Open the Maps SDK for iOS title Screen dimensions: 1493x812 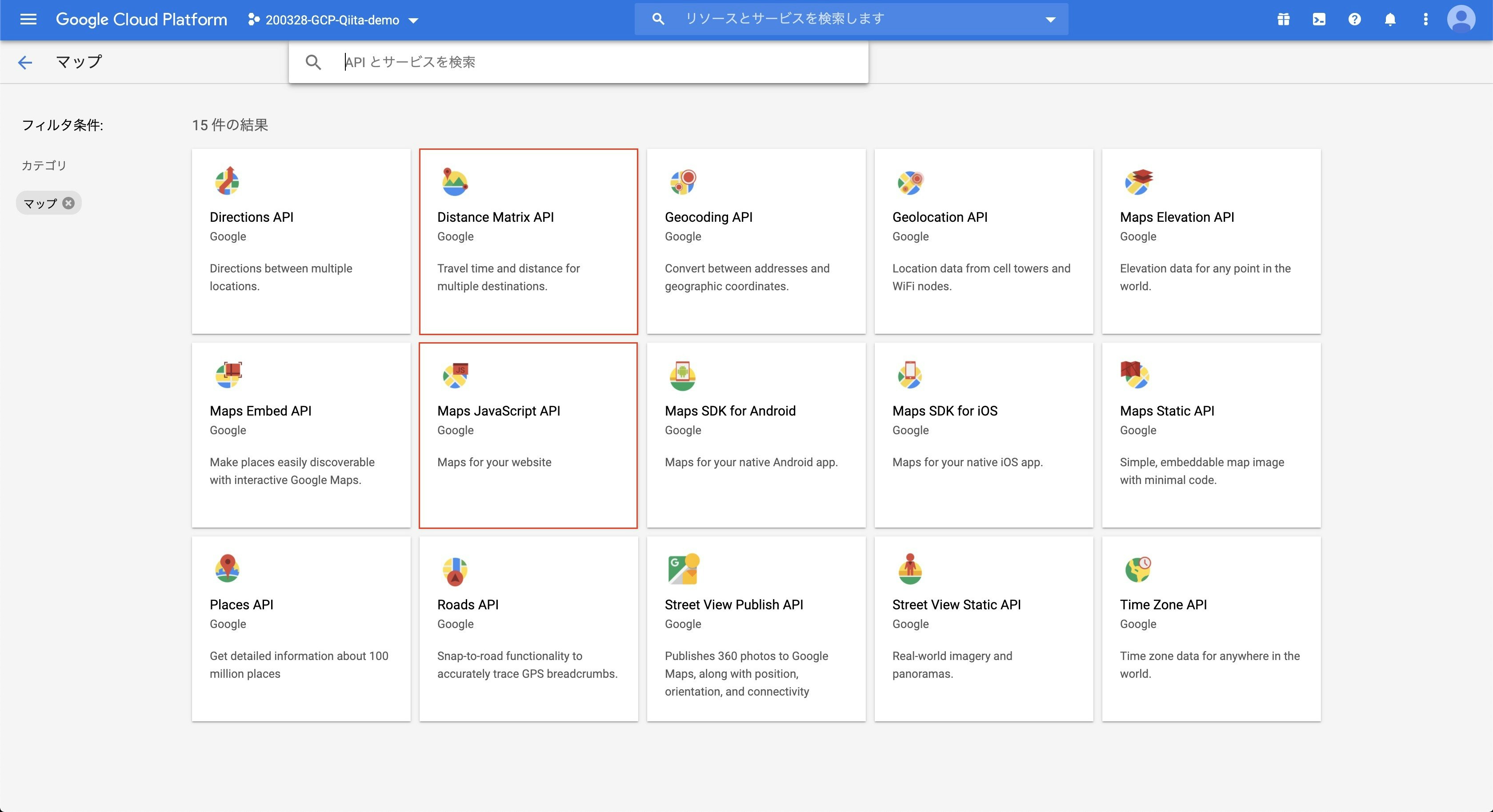pos(945,410)
